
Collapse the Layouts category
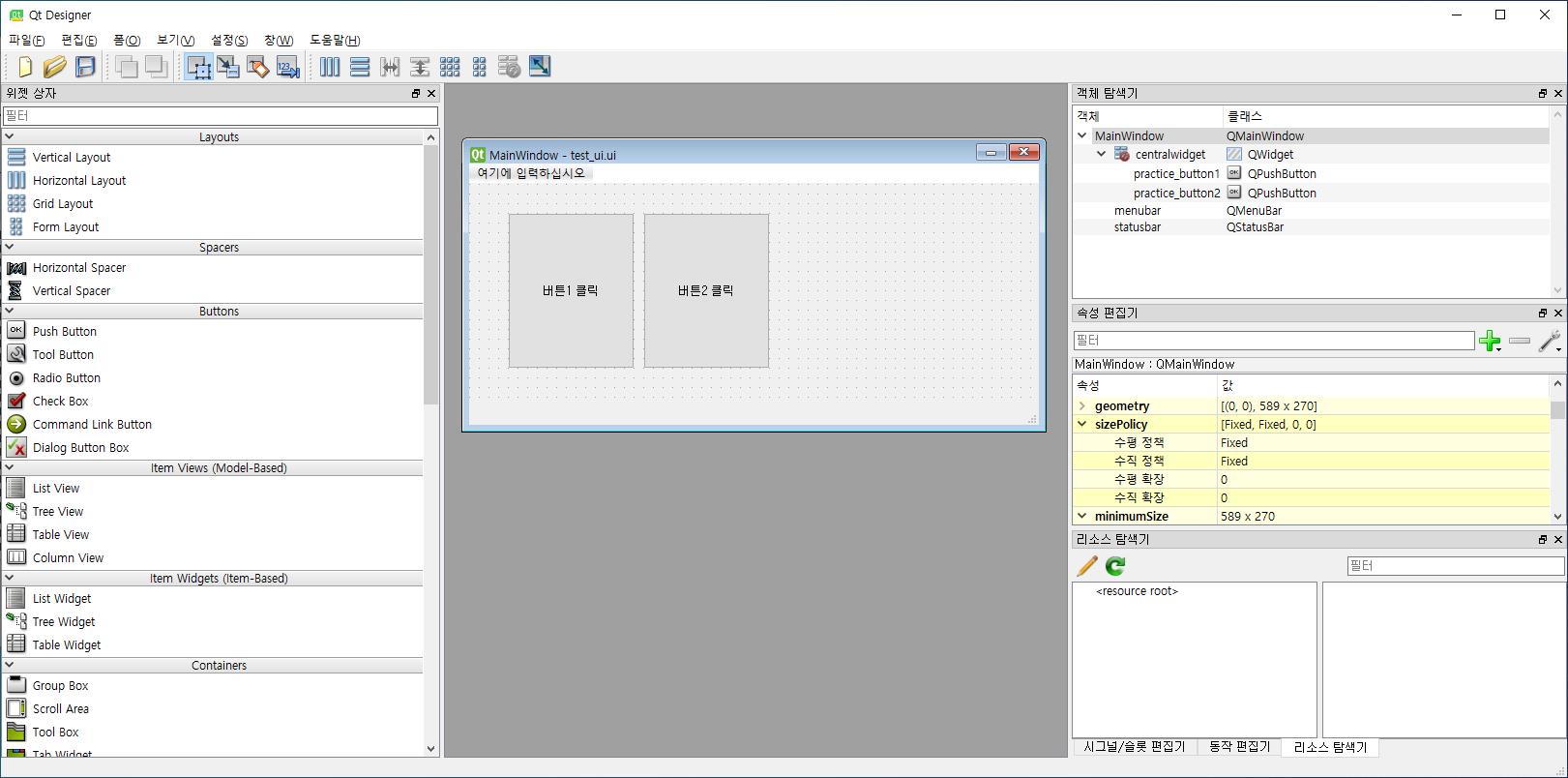10,137
